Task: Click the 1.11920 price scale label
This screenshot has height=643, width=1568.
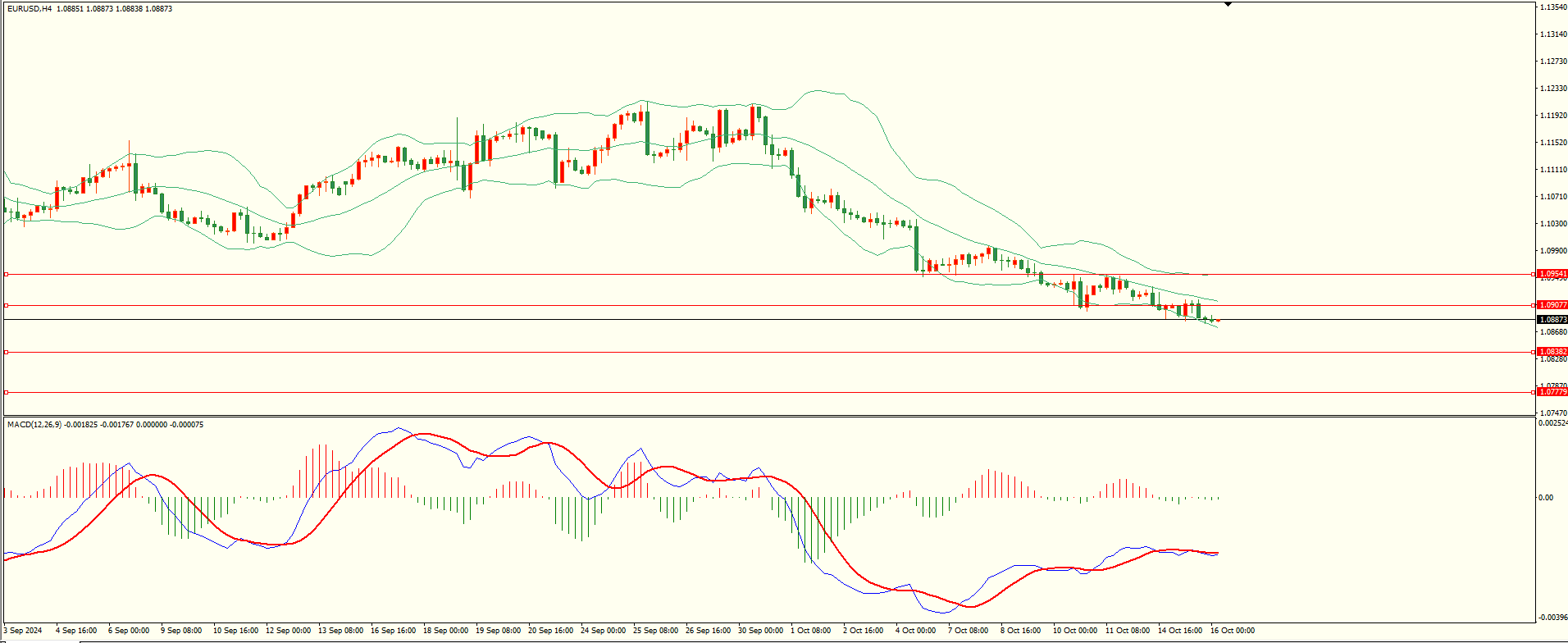Action: pyautogui.click(x=1553, y=116)
